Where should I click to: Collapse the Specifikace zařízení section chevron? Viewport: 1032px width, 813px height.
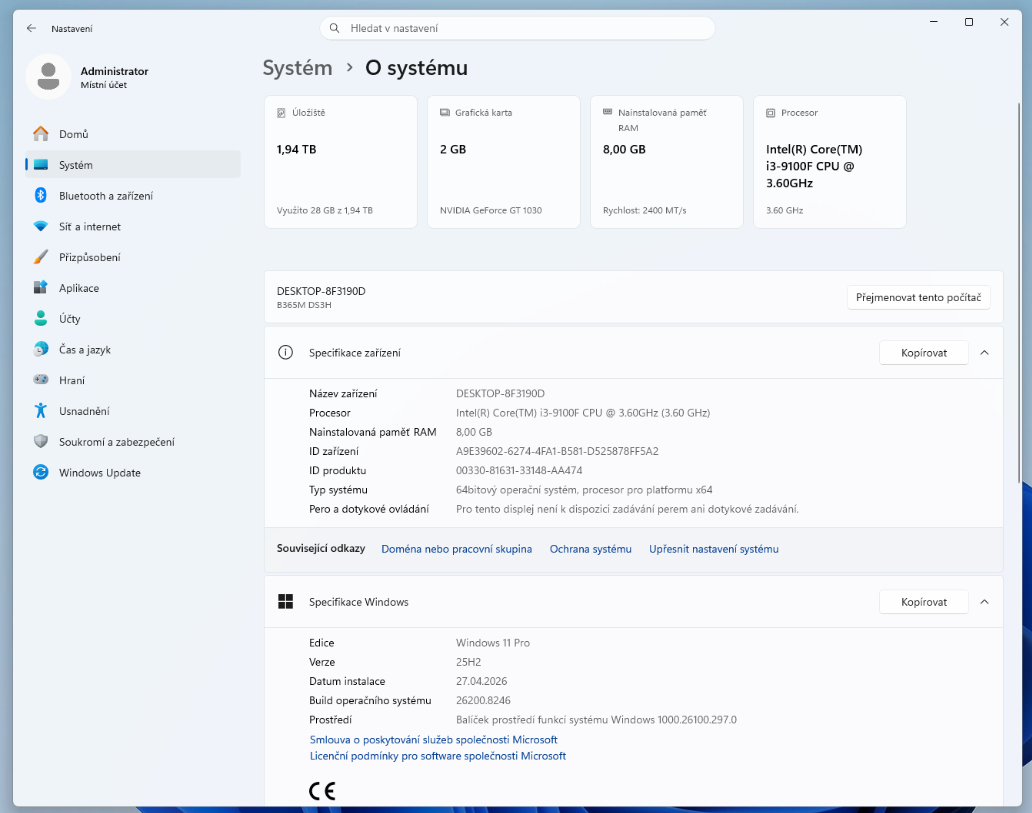click(x=985, y=353)
